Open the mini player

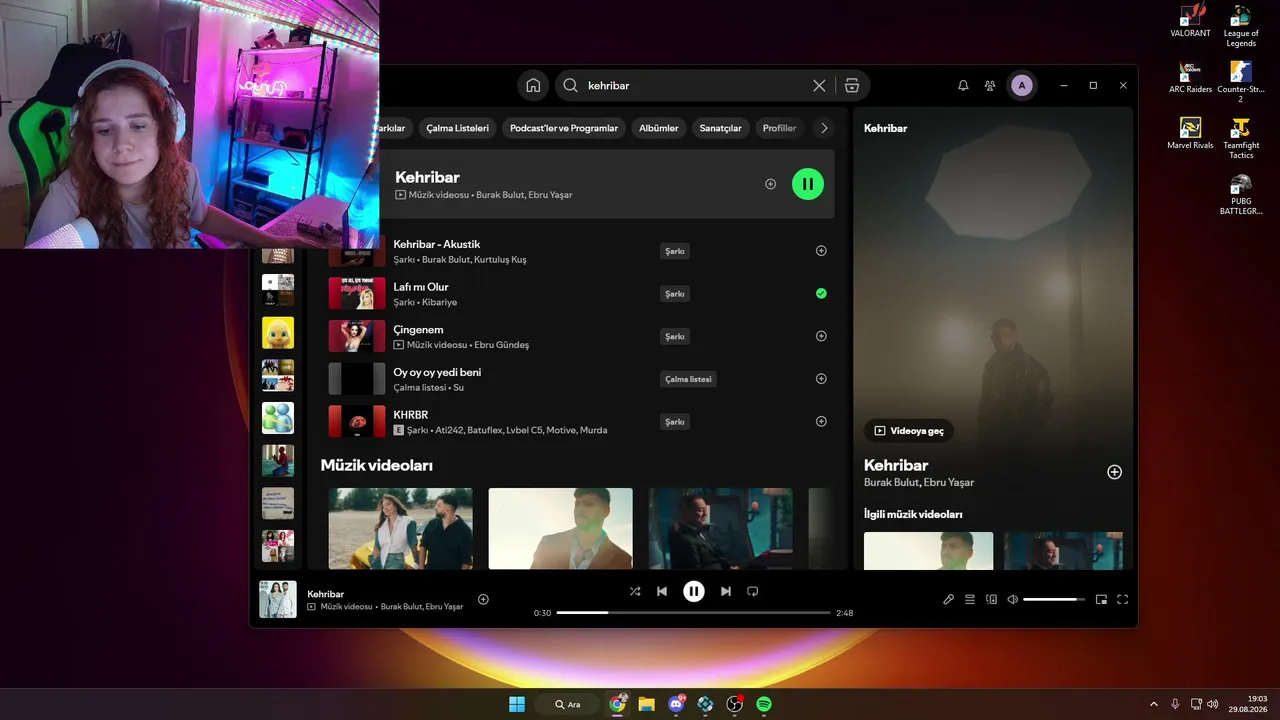1101,600
